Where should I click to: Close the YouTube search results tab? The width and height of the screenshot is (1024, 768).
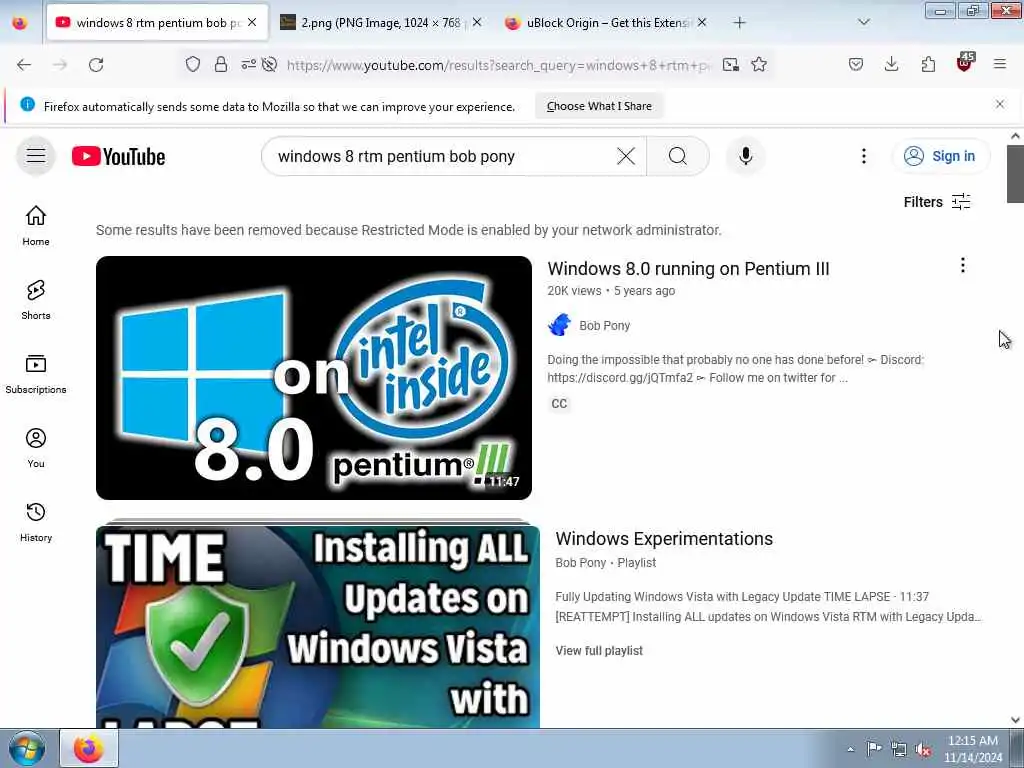click(252, 22)
